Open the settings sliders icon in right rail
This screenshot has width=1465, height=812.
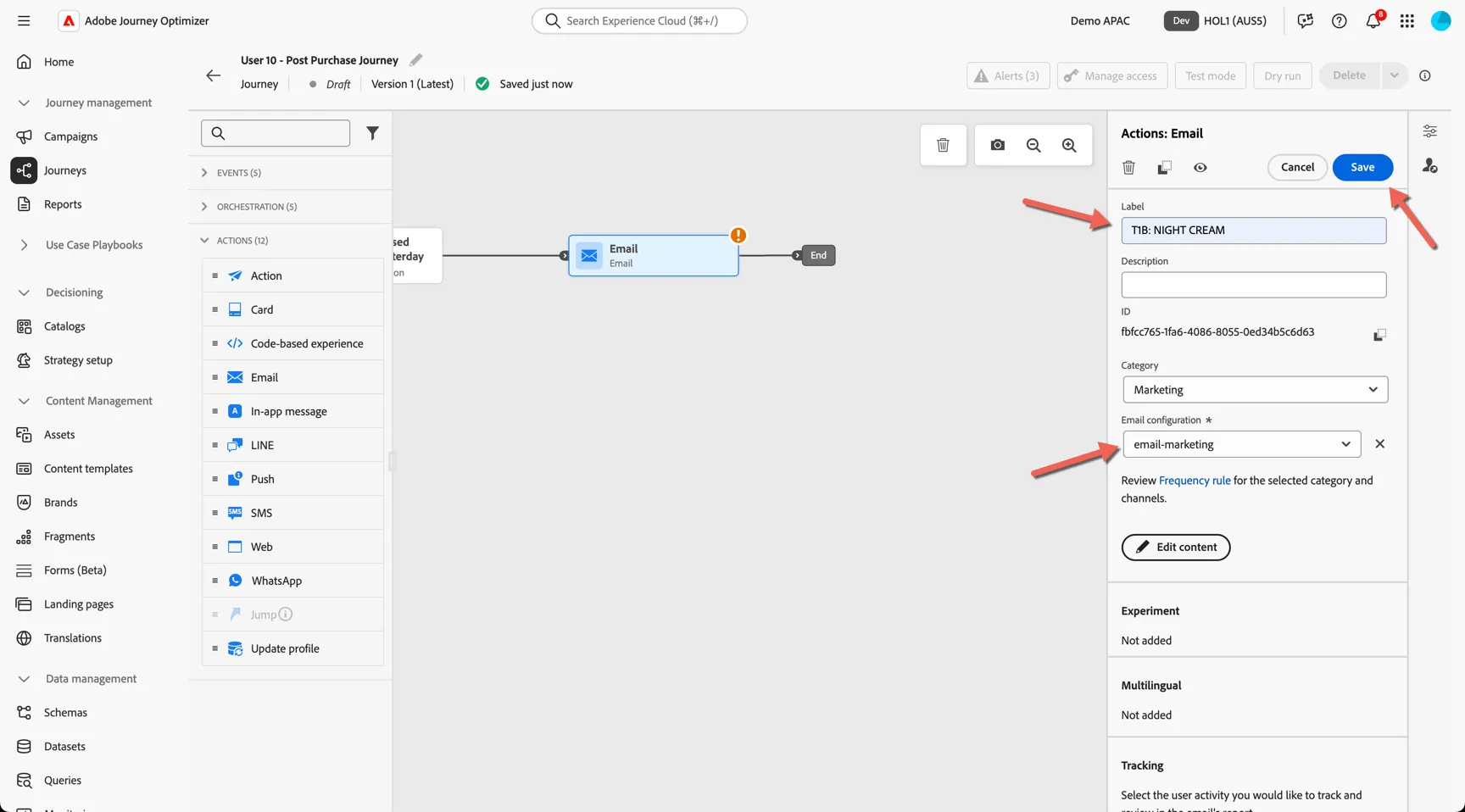[1430, 131]
